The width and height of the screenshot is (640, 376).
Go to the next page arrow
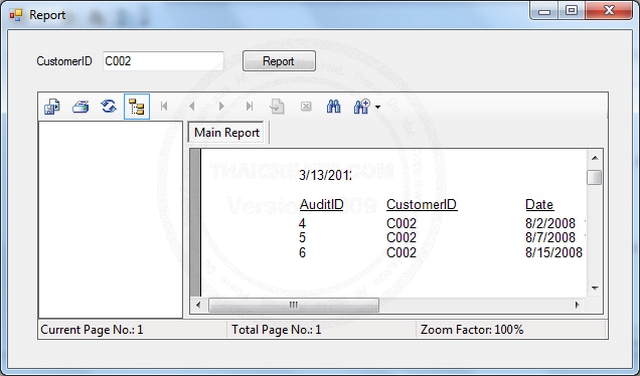[221, 107]
